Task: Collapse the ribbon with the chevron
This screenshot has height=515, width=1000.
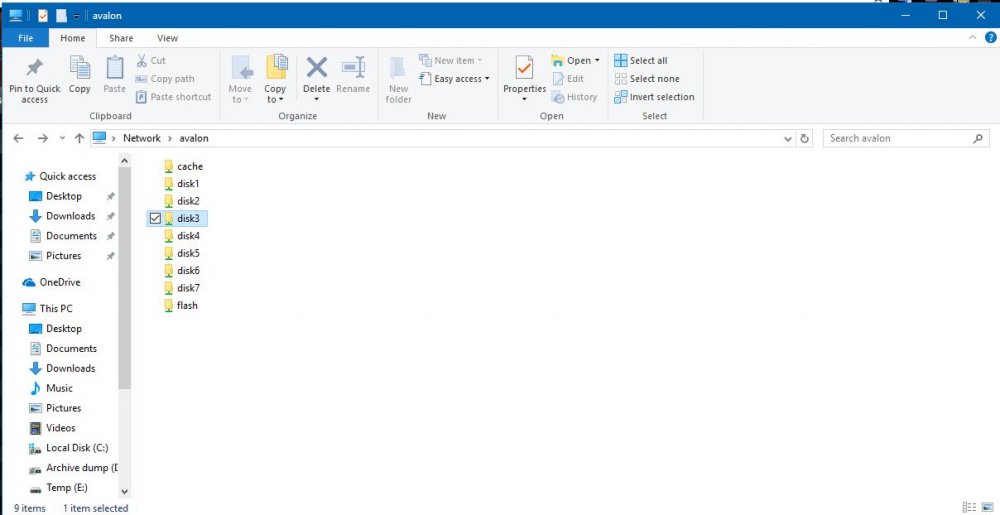Action: click(972, 38)
